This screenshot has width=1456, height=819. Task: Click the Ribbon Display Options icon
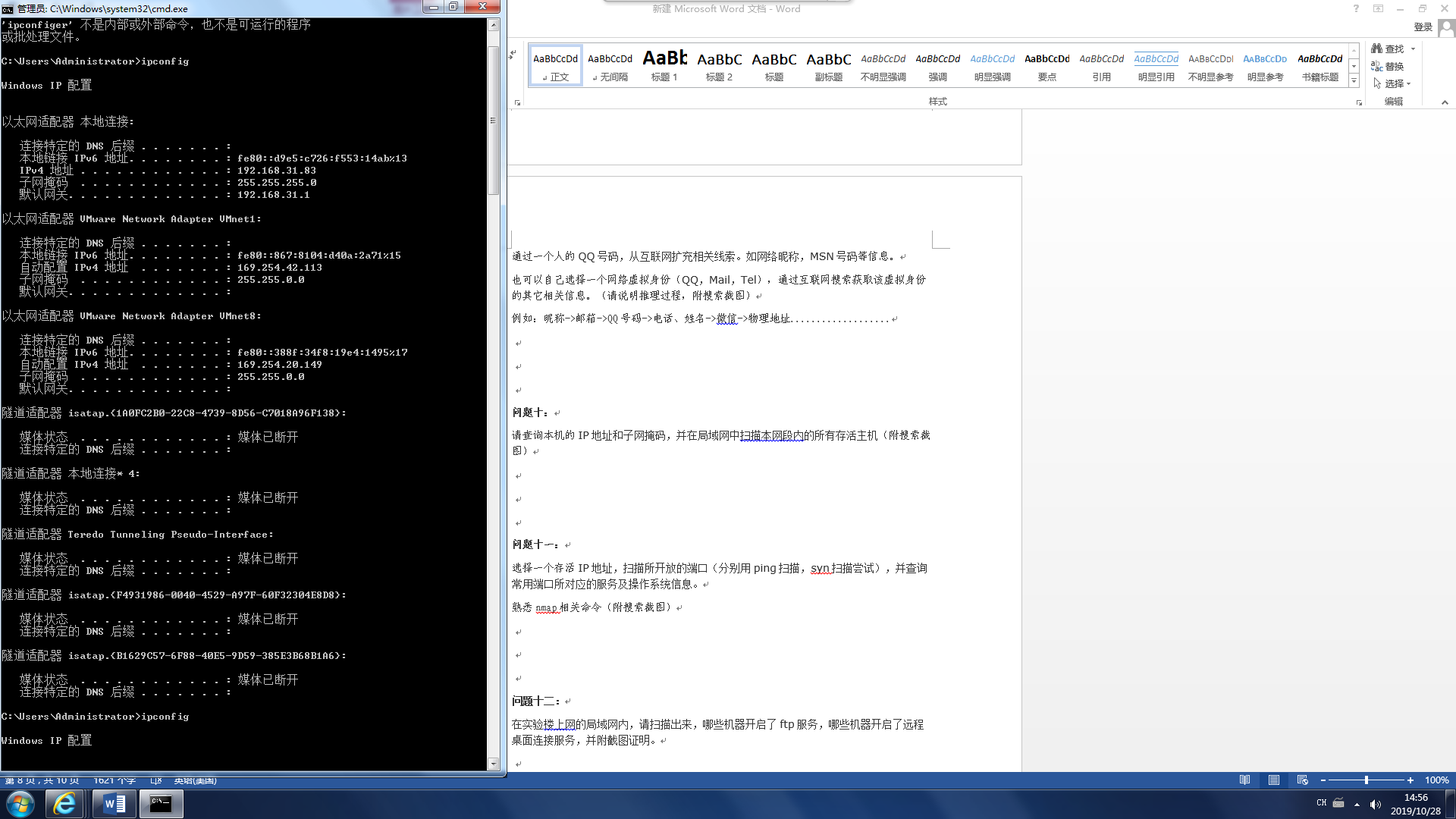tap(1378, 9)
